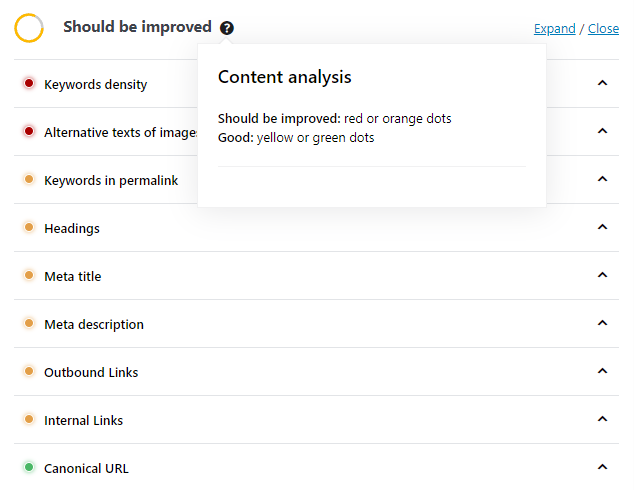
Task: Toggle the Canonical URL chevron
Action: [x=602, y=467]
